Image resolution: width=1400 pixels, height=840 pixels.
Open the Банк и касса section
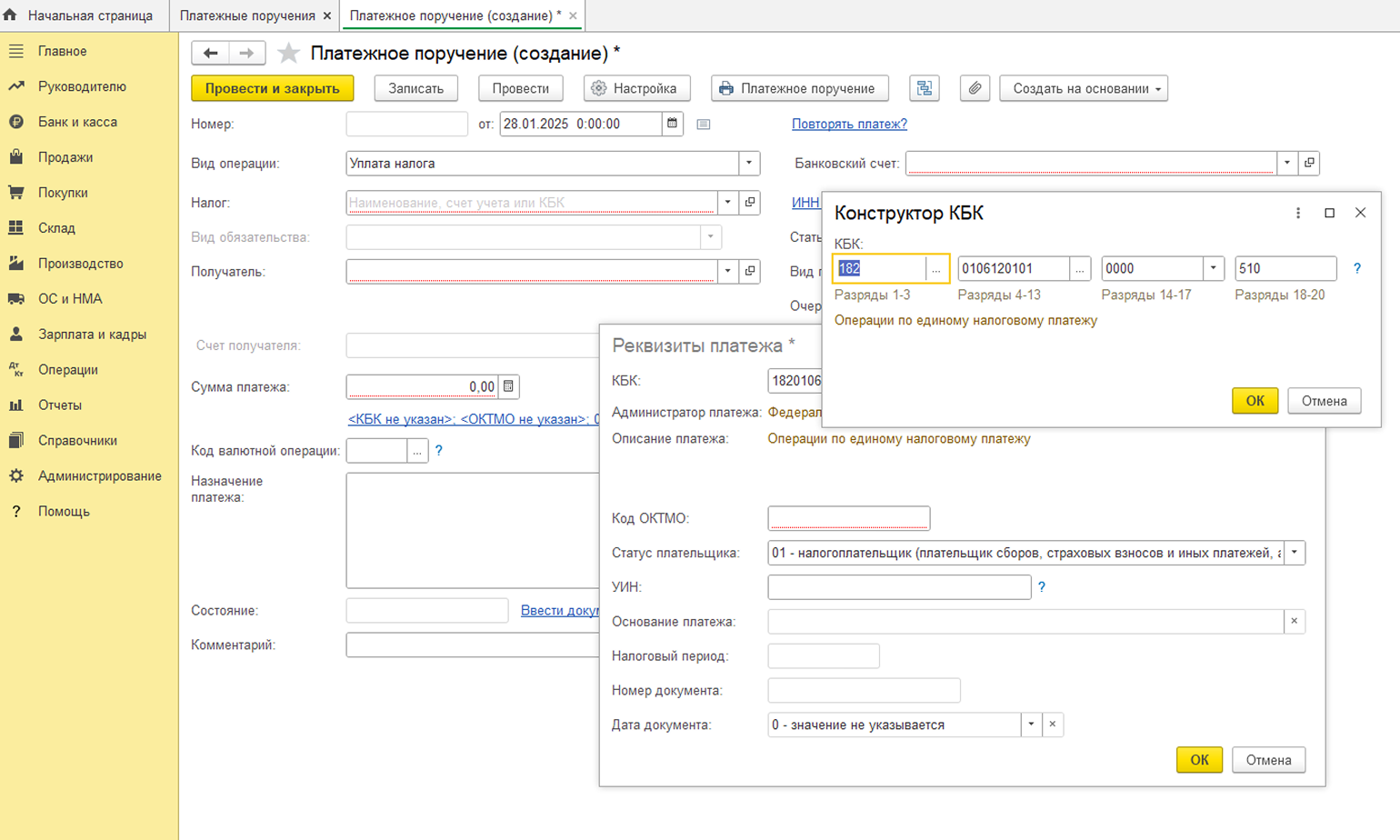(x=77, y=122)
